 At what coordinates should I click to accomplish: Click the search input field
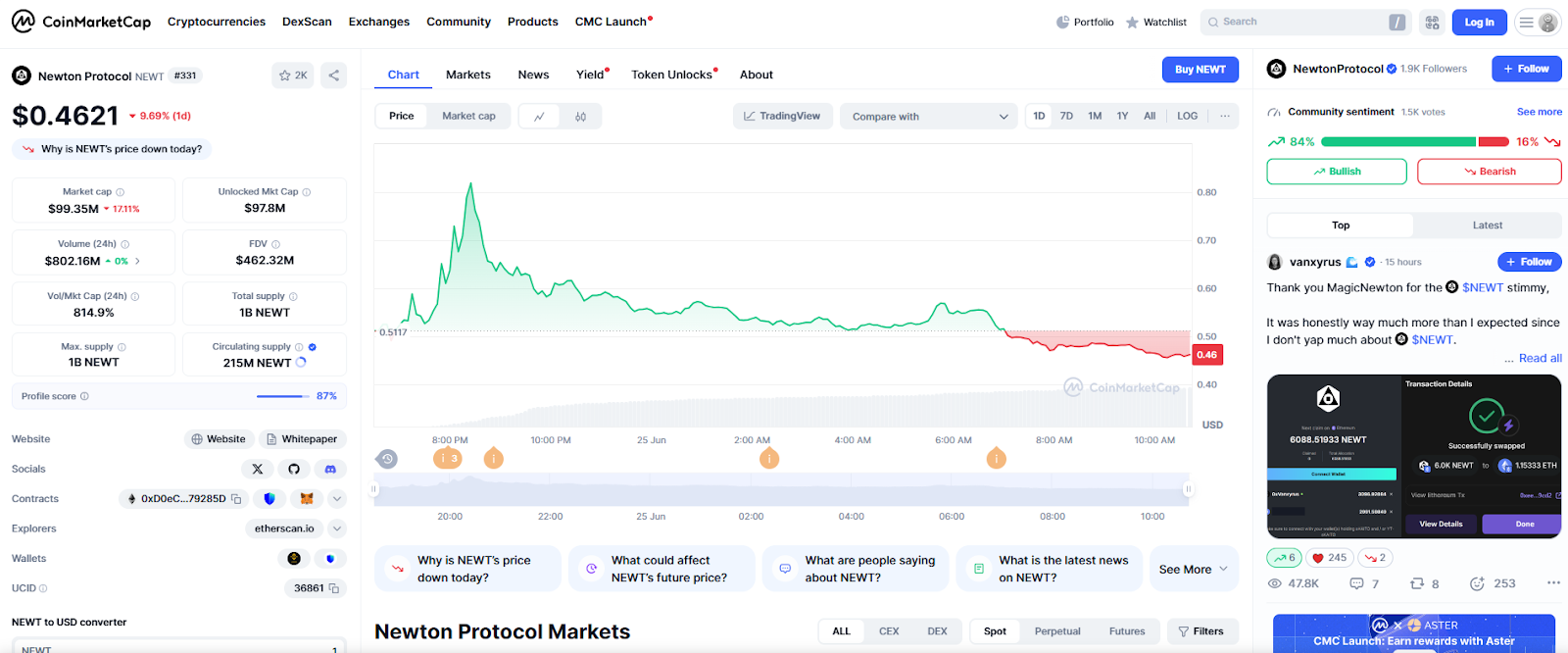pos(1304,22)
